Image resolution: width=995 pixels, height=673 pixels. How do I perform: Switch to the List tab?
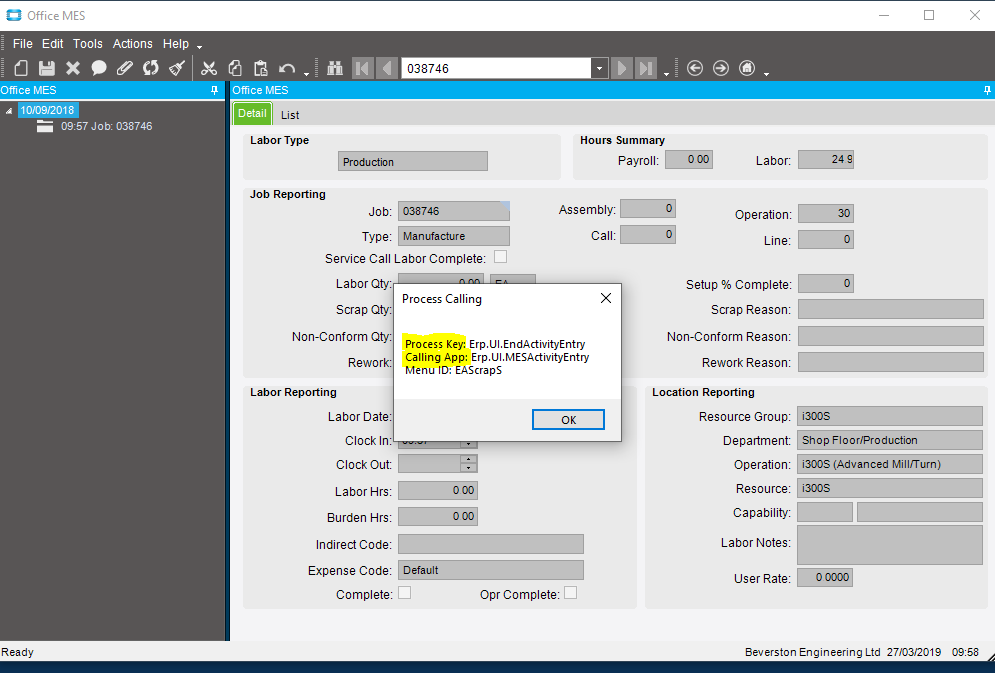point(290,115)
